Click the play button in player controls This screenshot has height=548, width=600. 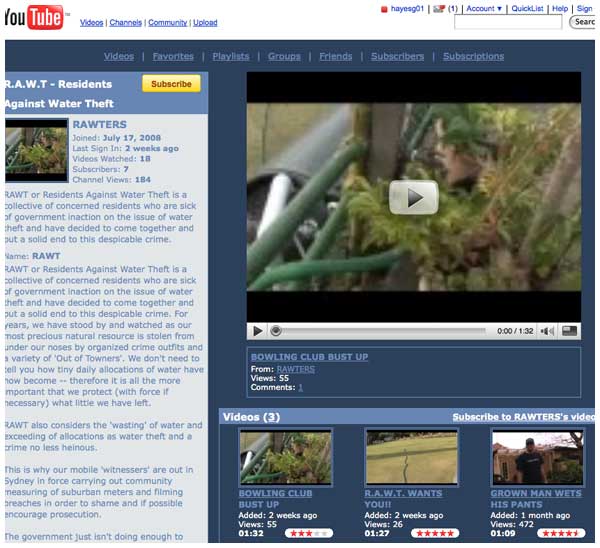click(x=257, y=330)
